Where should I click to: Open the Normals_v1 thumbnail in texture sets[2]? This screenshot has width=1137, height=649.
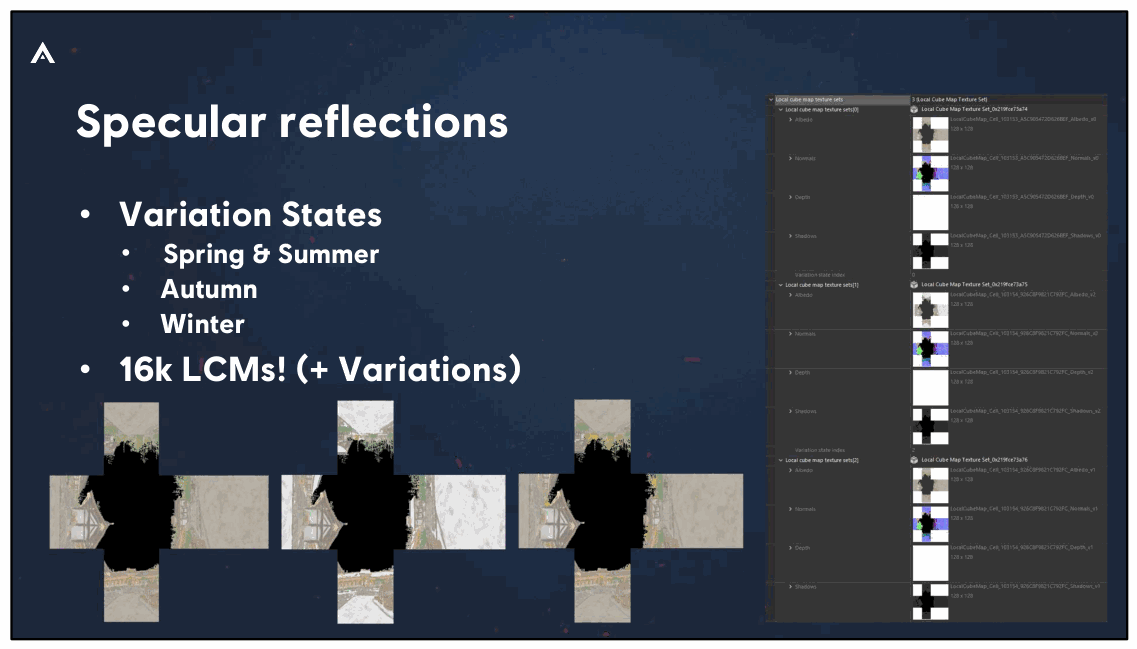(x=930, y=524)
